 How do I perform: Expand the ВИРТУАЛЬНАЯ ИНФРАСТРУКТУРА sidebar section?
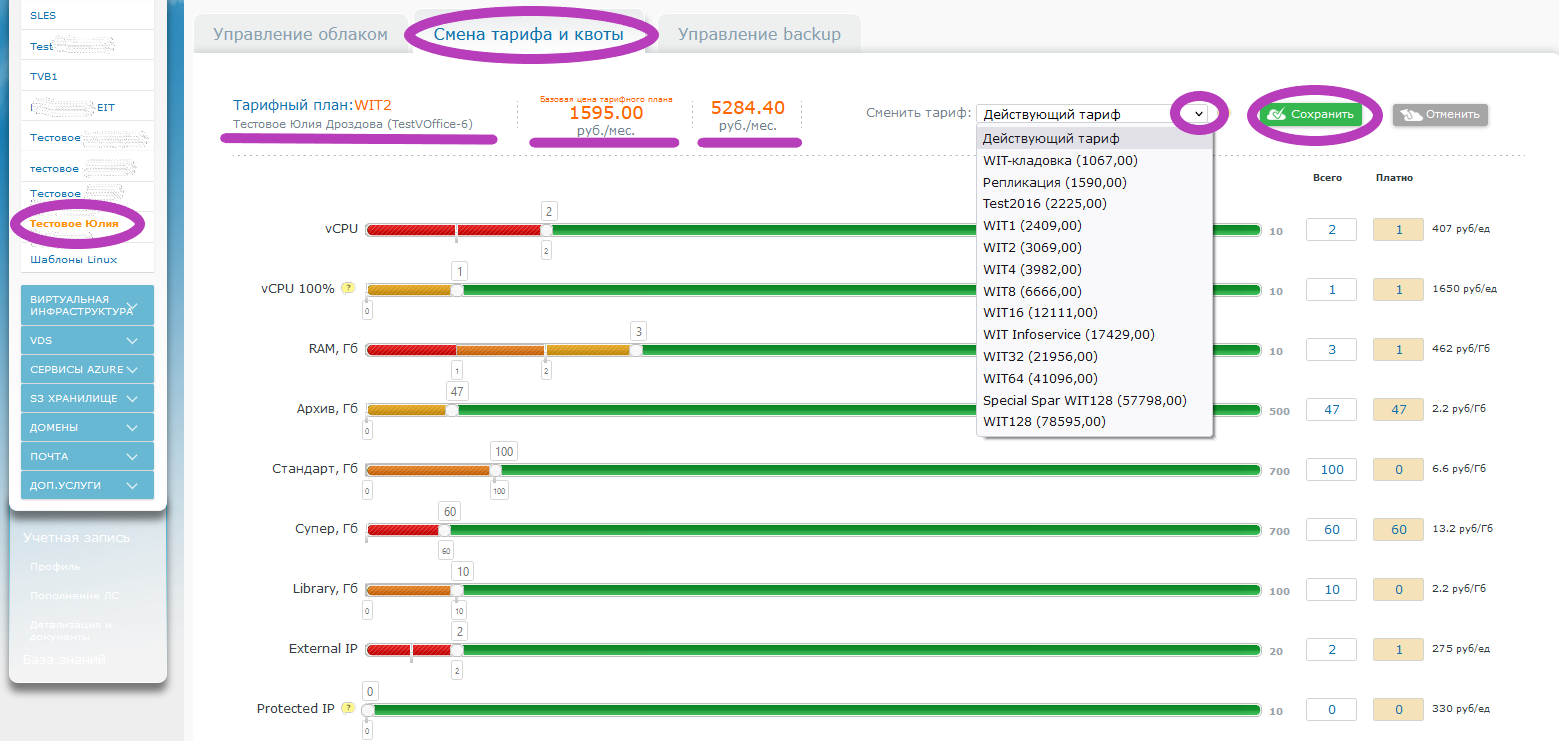coord(87,305)
